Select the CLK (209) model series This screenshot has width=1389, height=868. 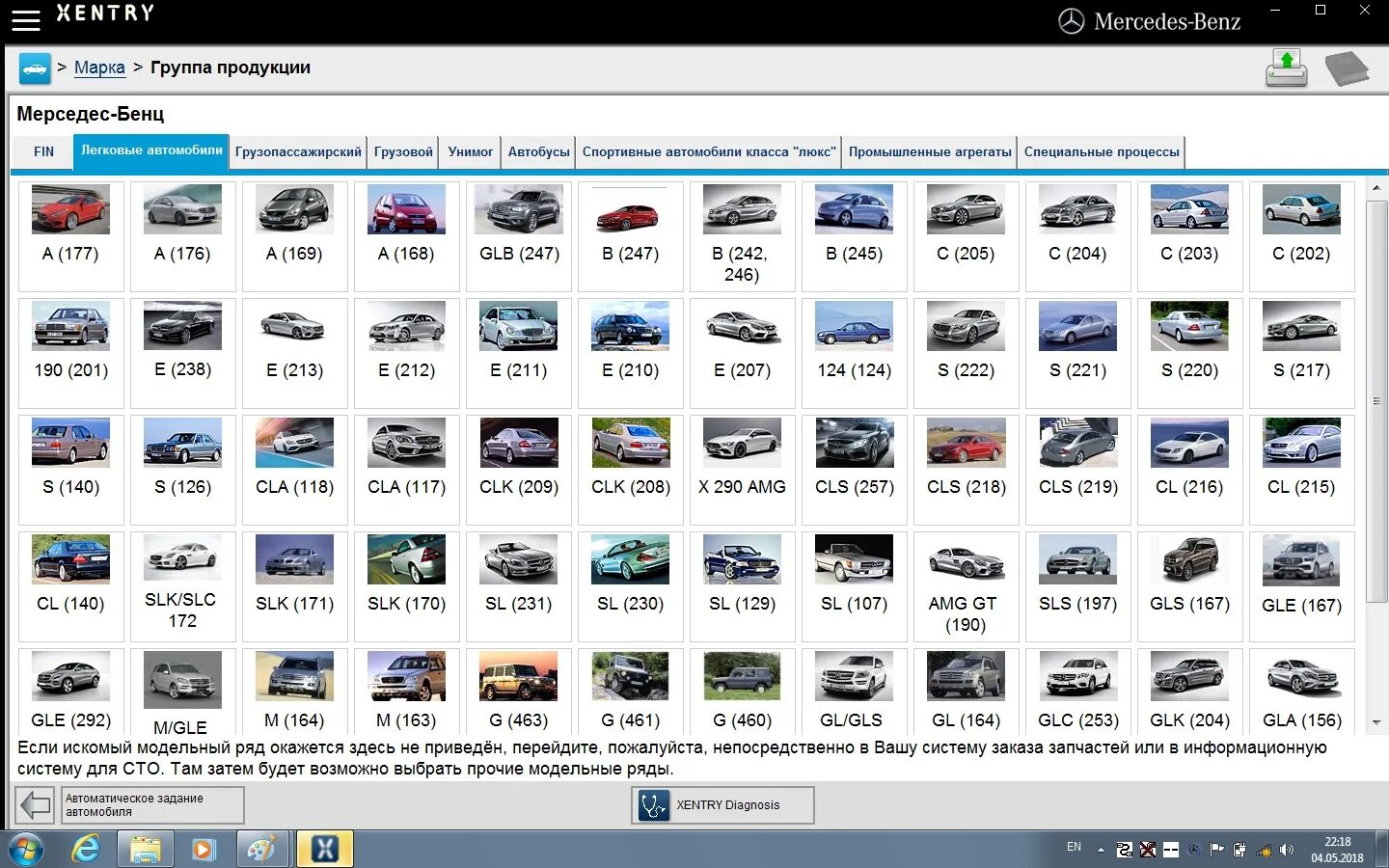[519, 470]
